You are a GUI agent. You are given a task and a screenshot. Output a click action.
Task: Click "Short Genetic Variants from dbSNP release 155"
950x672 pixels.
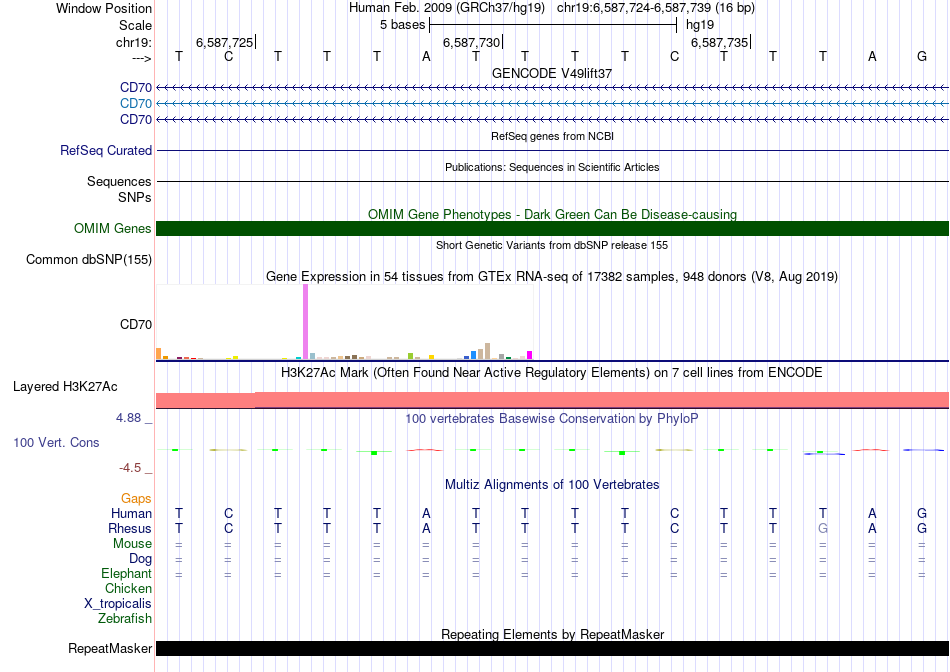click(x=552, y=245)
